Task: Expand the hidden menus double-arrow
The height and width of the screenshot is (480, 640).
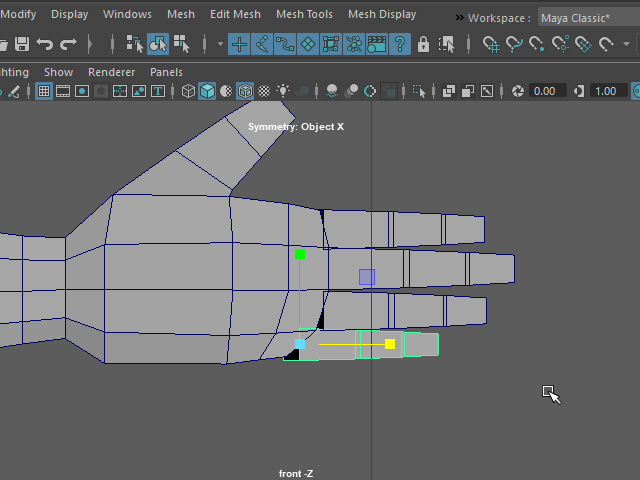Action: click(x=459, y=18)
